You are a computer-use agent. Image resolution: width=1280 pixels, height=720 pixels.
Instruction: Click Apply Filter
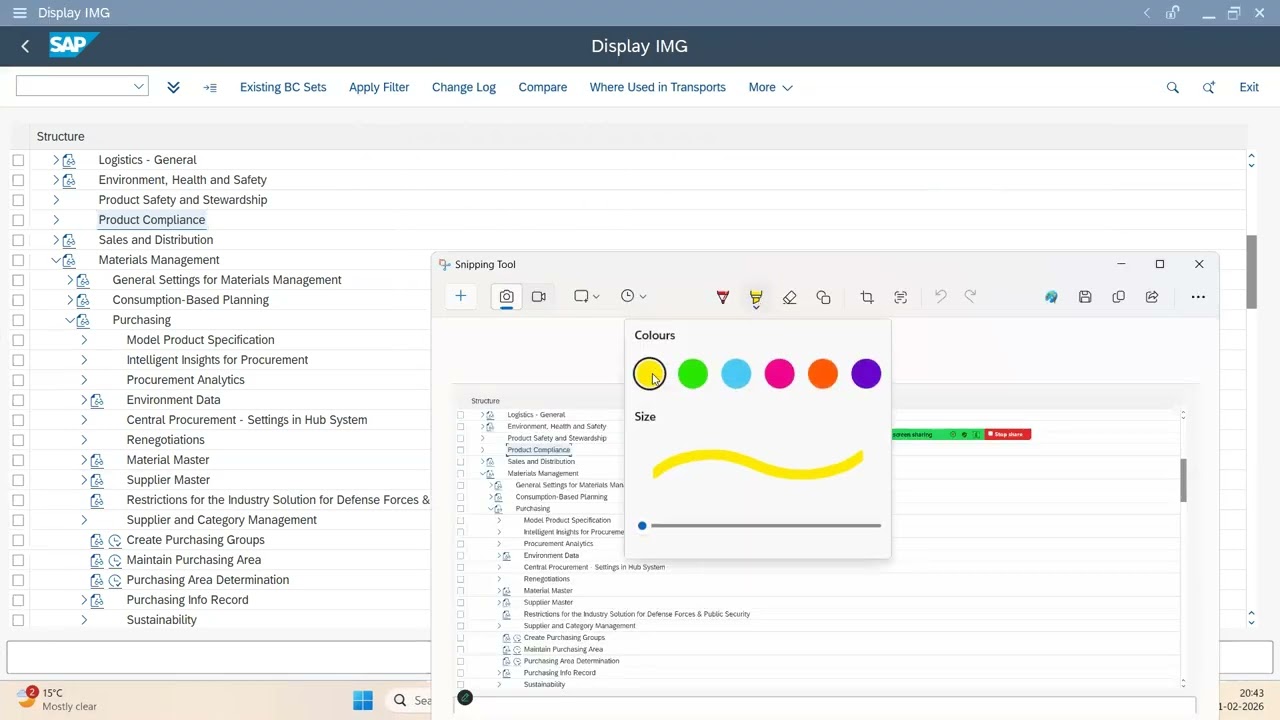(379, 87)
